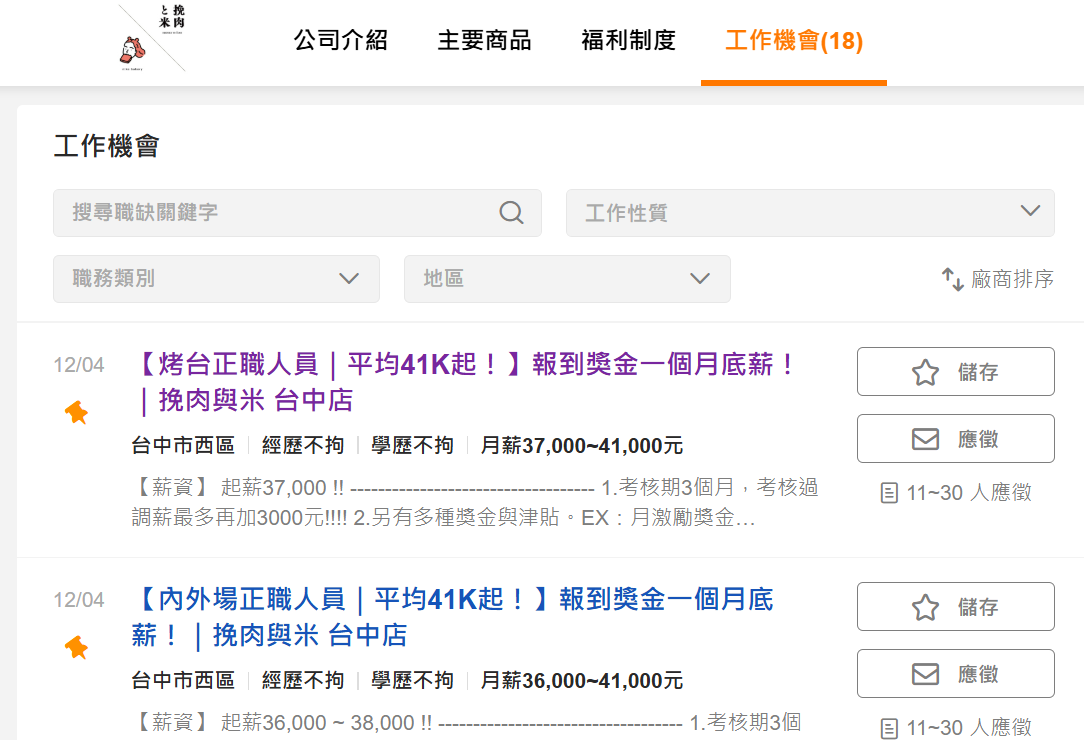This screenshot has width=1084, height=740.
Task: Focus the 搜尋職缺關鍵字 search field
Action: (x=280, y=213)
